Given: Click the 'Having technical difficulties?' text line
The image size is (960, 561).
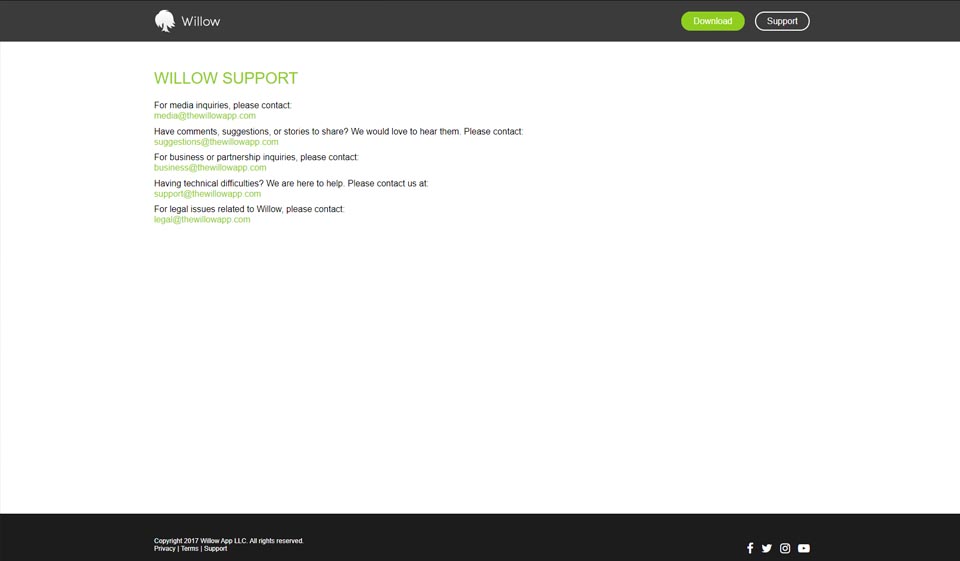Looking at the screenshot, I should (290, 184).
